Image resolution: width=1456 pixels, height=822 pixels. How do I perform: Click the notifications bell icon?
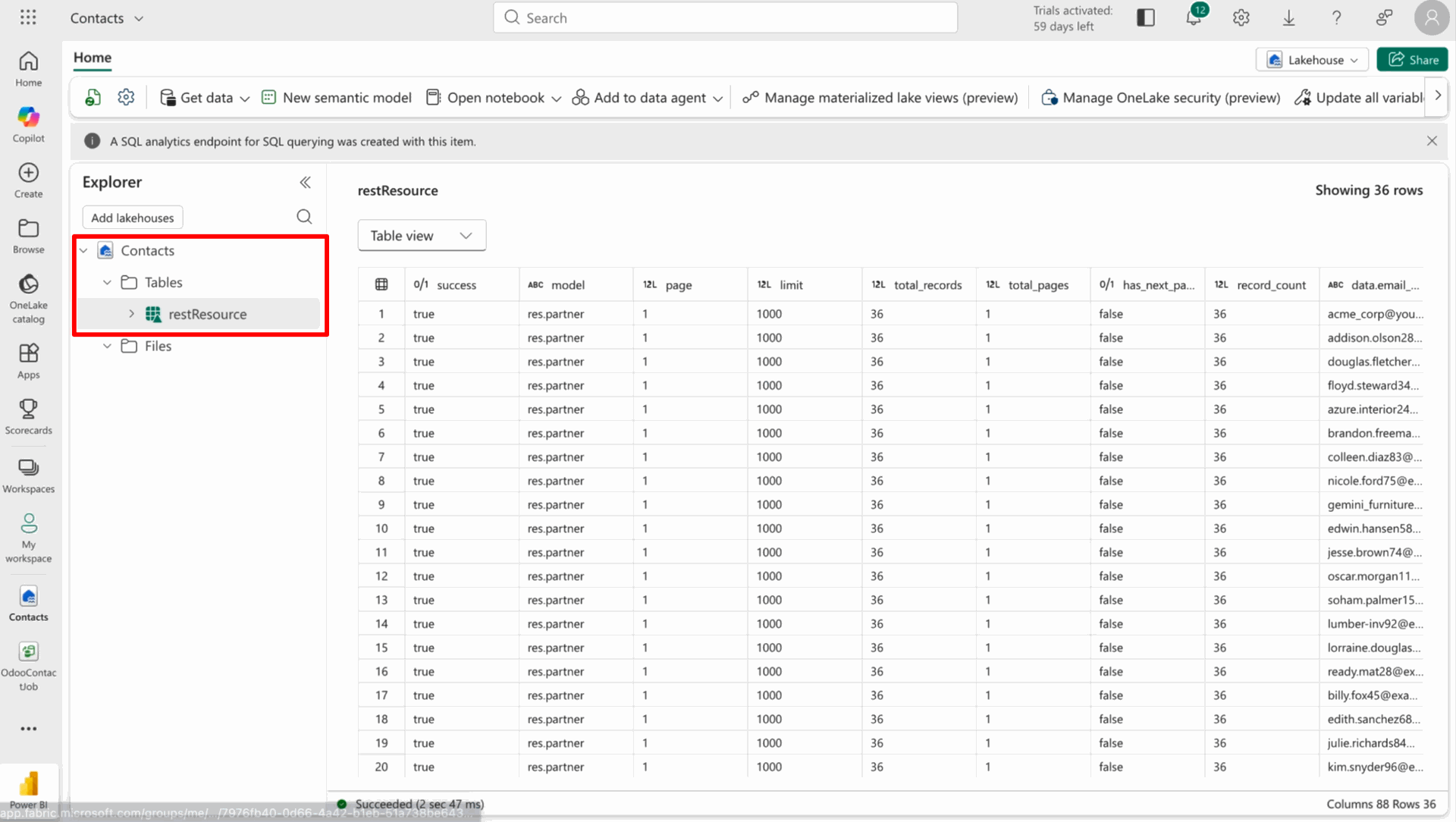tap(1193, 18)
